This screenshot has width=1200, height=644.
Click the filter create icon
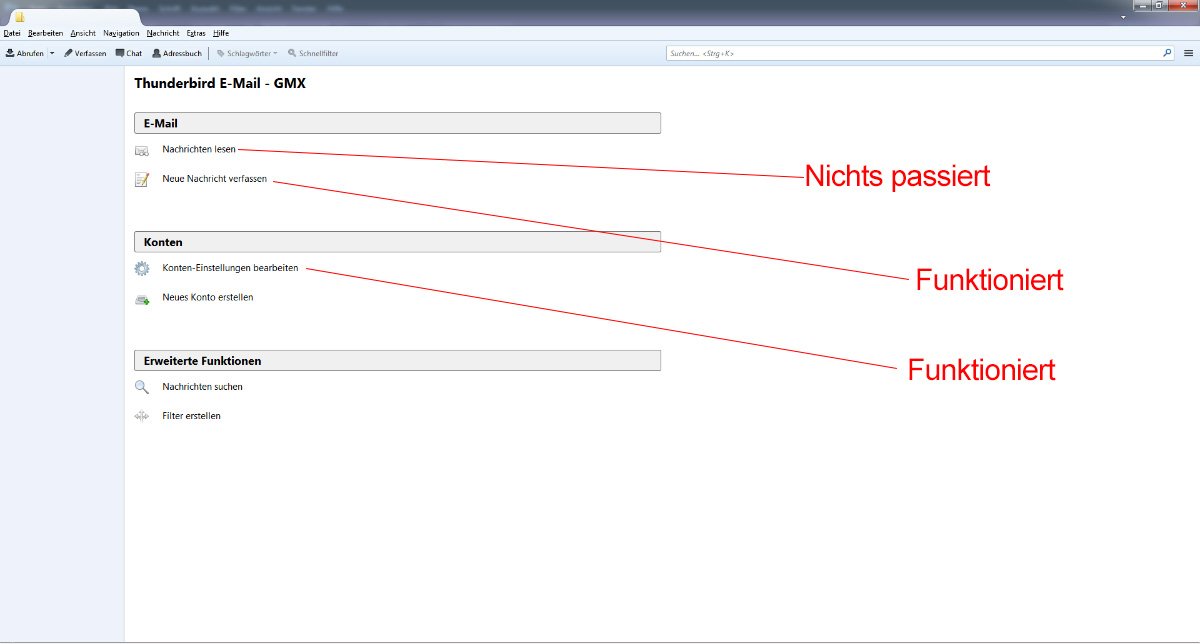pos(142,416)
